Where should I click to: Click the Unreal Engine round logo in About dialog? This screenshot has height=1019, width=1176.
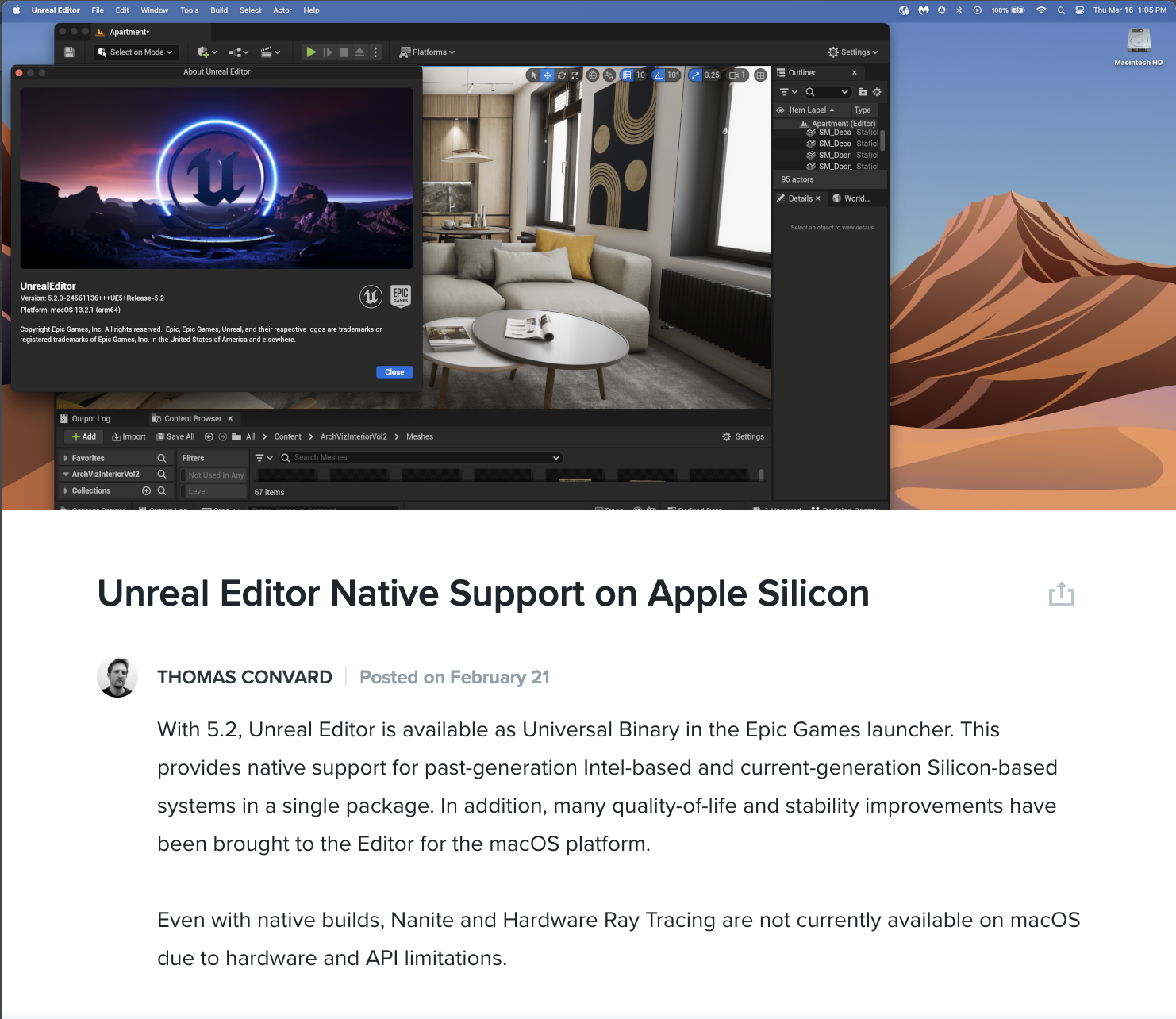pyautogui.click(x=371, y=297)
